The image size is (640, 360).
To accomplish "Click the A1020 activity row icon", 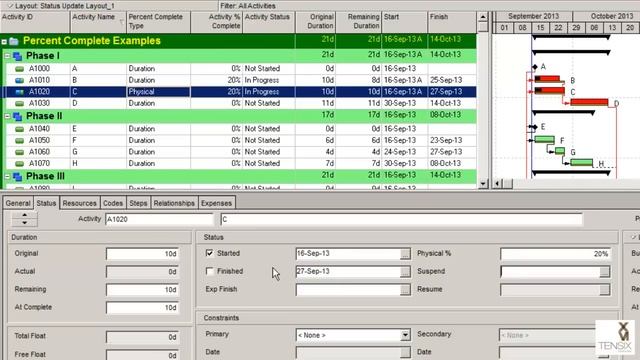I will [x=19, y=92].
